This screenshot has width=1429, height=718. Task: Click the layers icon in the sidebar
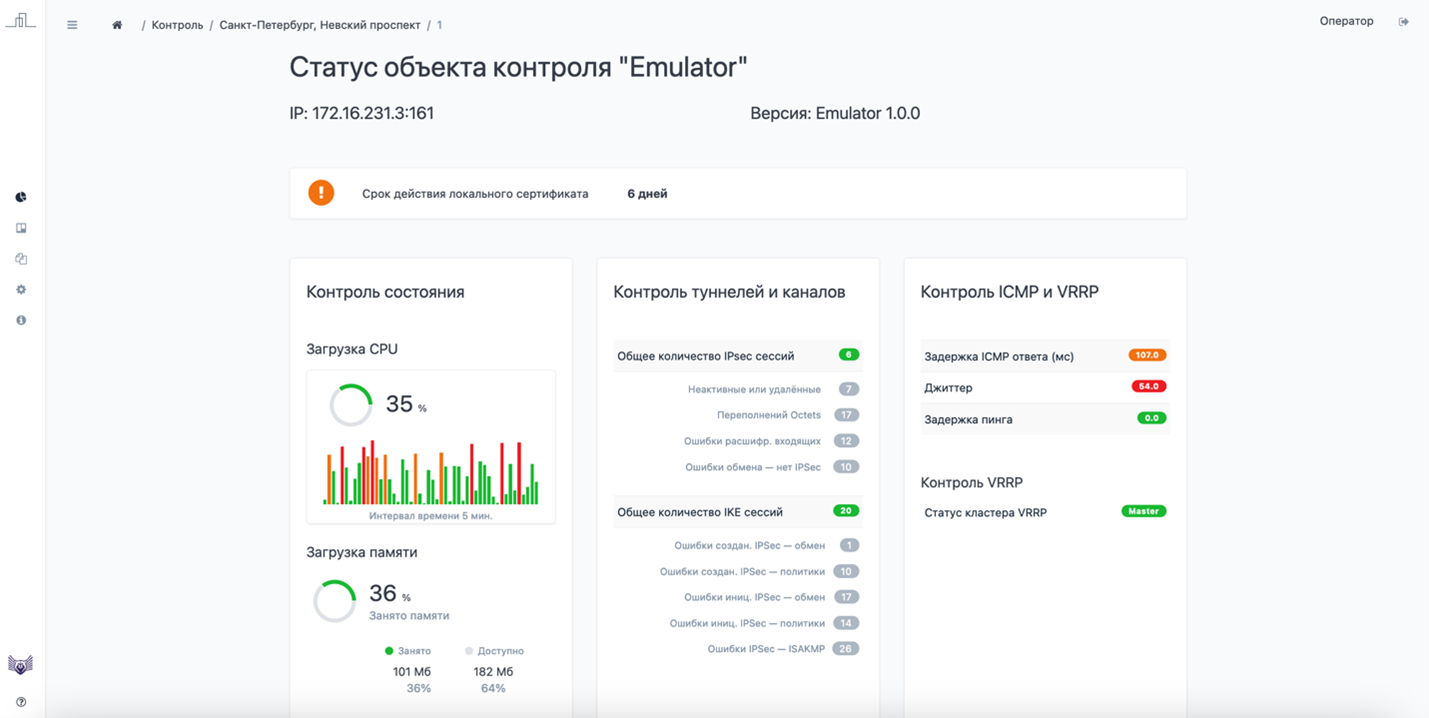pyautogui.click(x=20, y=258)
